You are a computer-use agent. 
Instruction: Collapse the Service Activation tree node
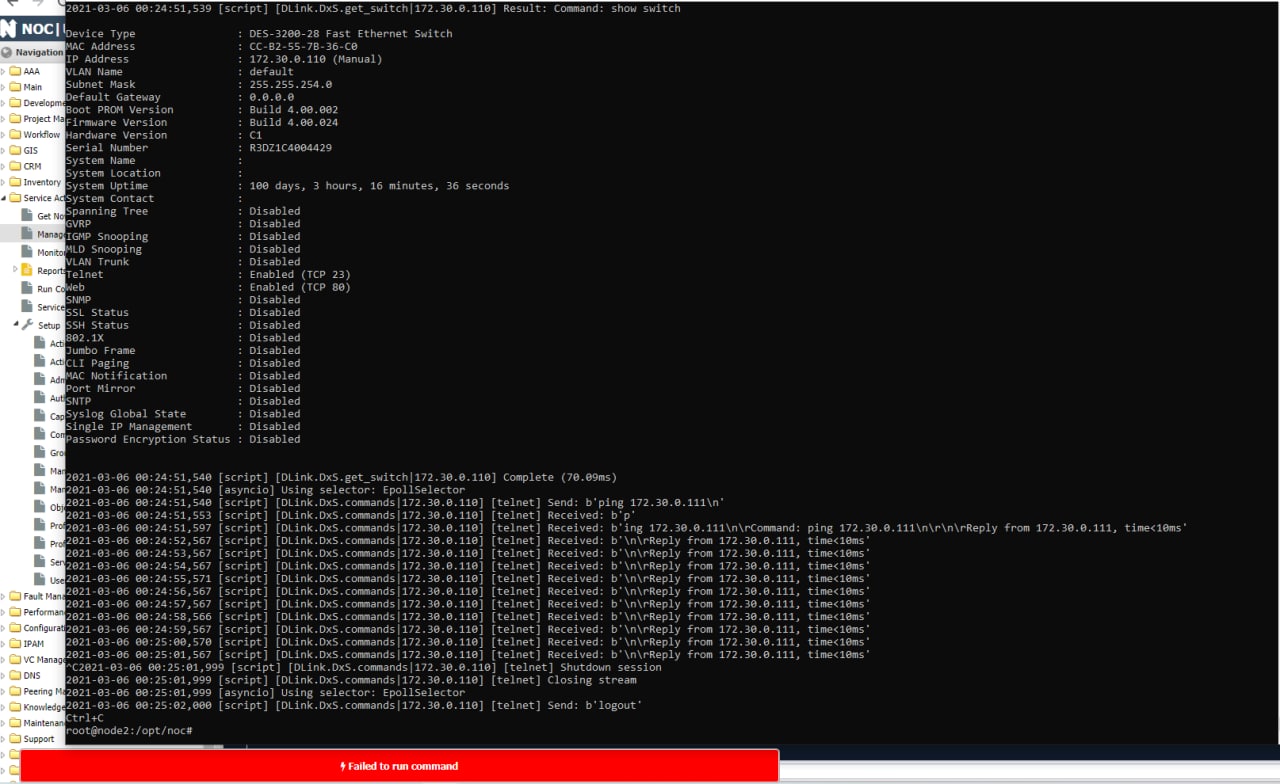(x=4, y=198)
